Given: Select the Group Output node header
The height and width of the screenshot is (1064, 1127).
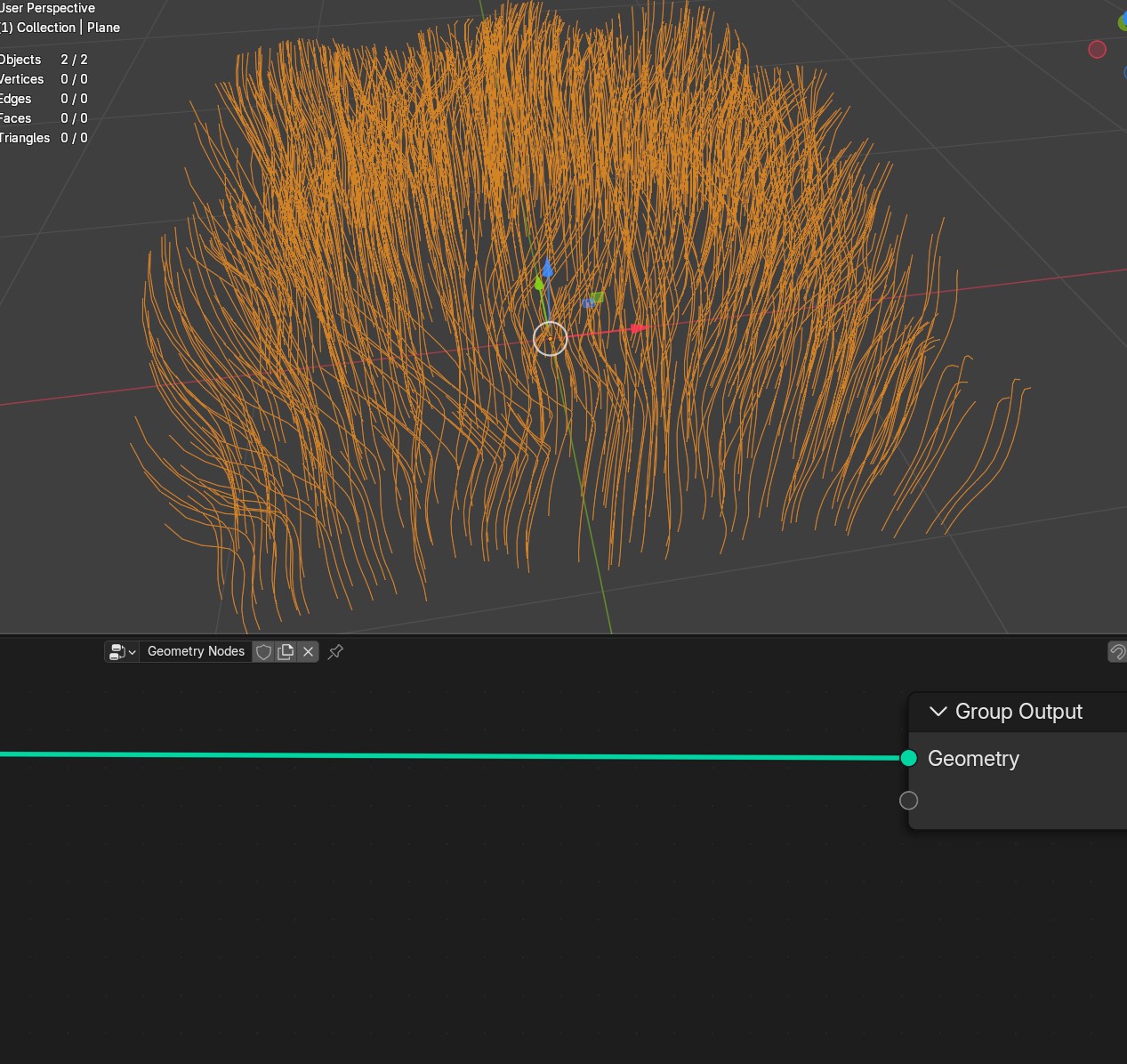Looking at the screenshot, I should tap(1018, 712).
